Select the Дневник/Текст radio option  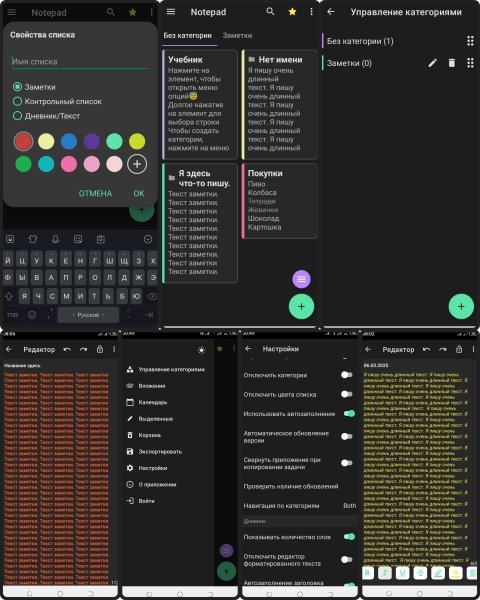pyautogui.click(x=47, y=116)
